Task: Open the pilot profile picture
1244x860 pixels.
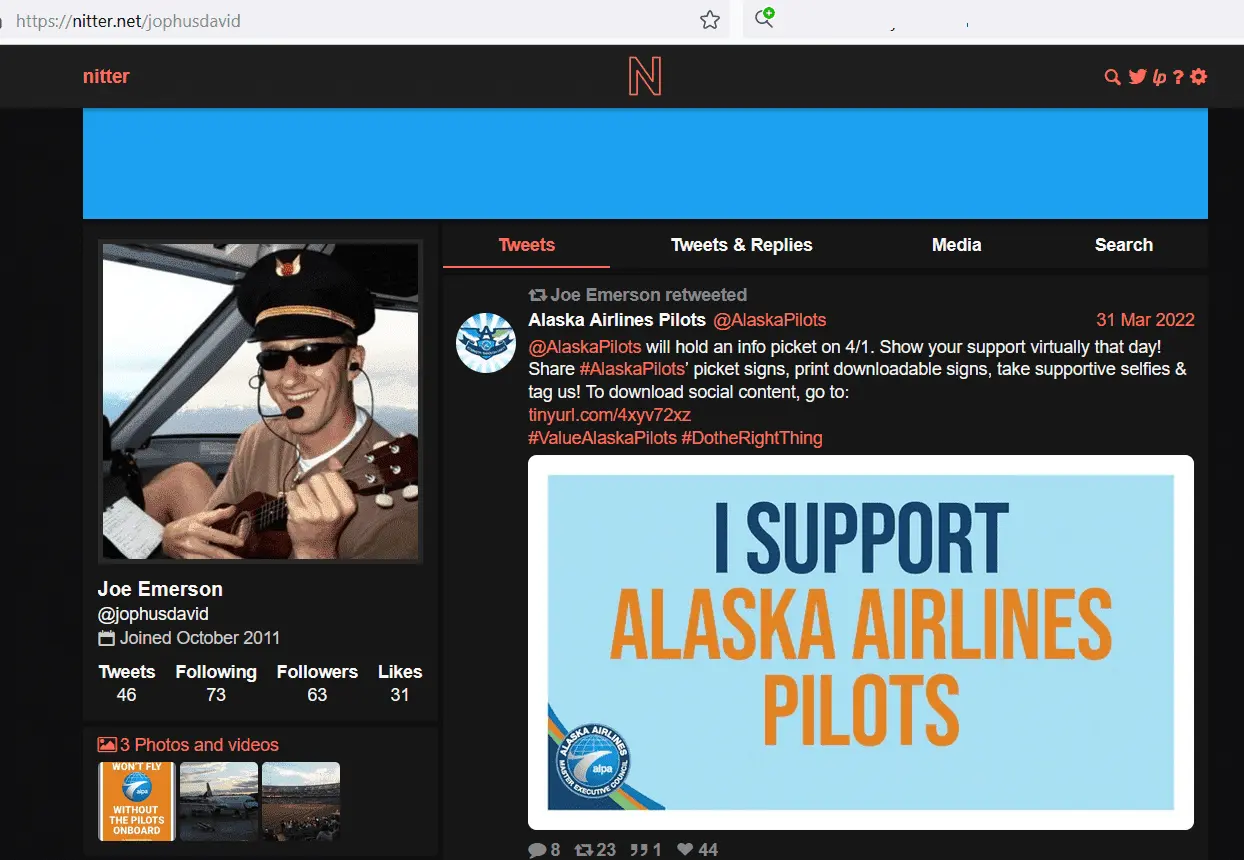Action: tap(260, 401)
